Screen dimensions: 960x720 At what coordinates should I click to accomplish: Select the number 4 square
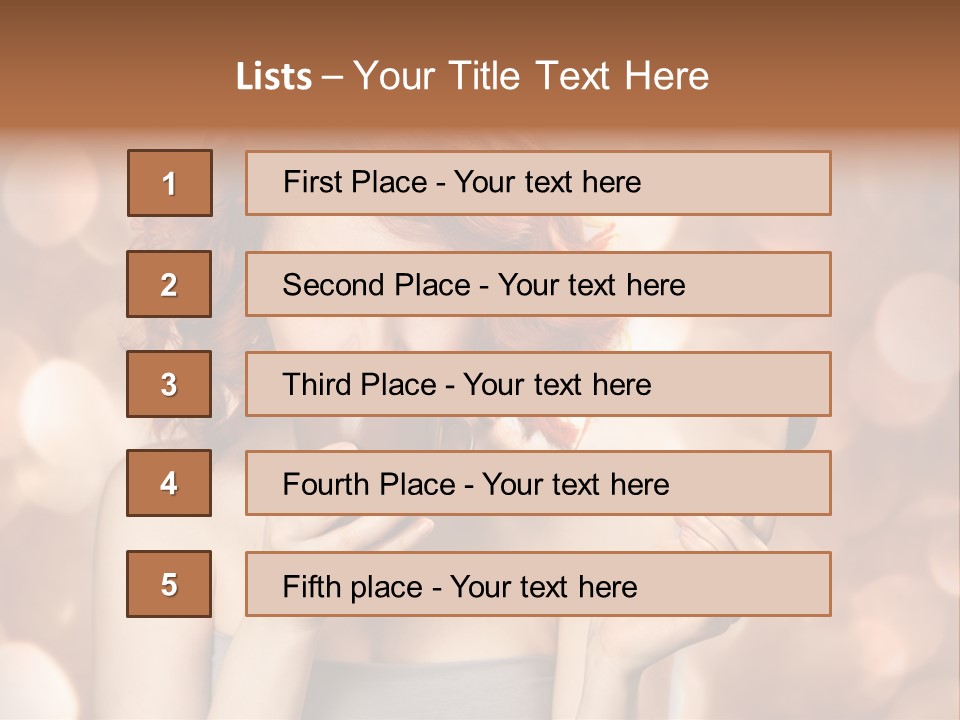[x=169, y=483]
